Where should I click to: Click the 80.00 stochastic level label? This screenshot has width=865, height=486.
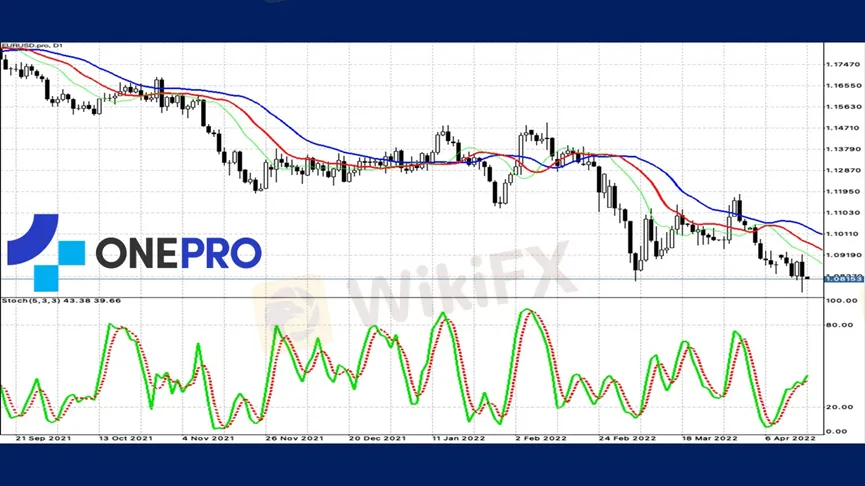[840, 325]
